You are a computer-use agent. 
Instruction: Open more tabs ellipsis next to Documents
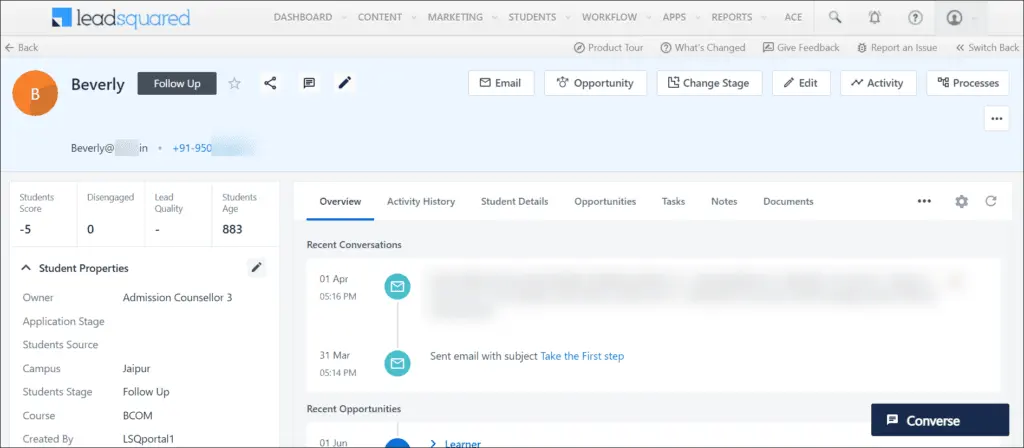[x=924, y=201]
